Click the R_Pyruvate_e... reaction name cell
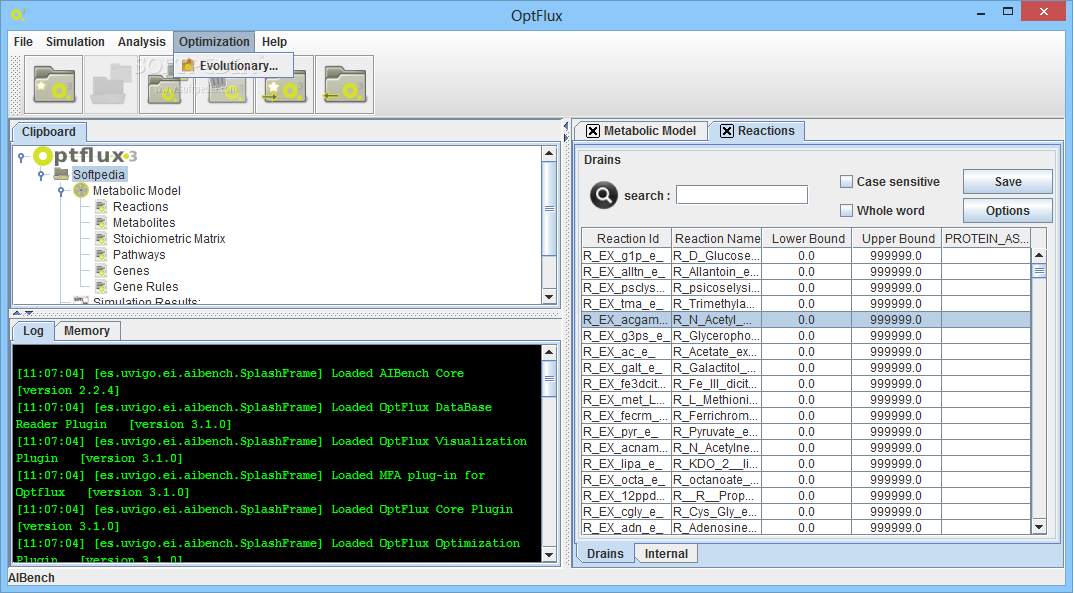 (x=716, y=432)
